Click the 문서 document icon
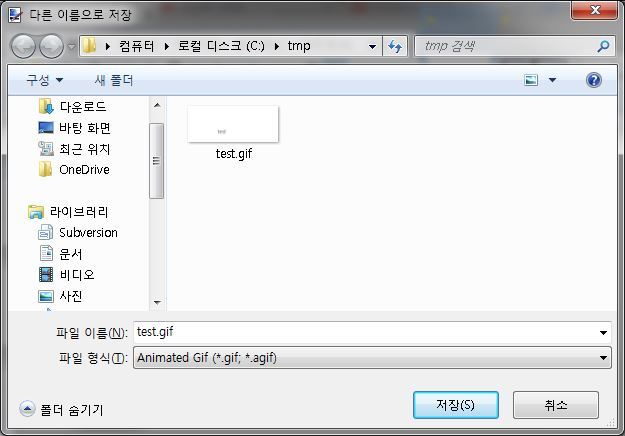Screen dimensions: 625x436 pyautogui.click(x=46, y=253)
